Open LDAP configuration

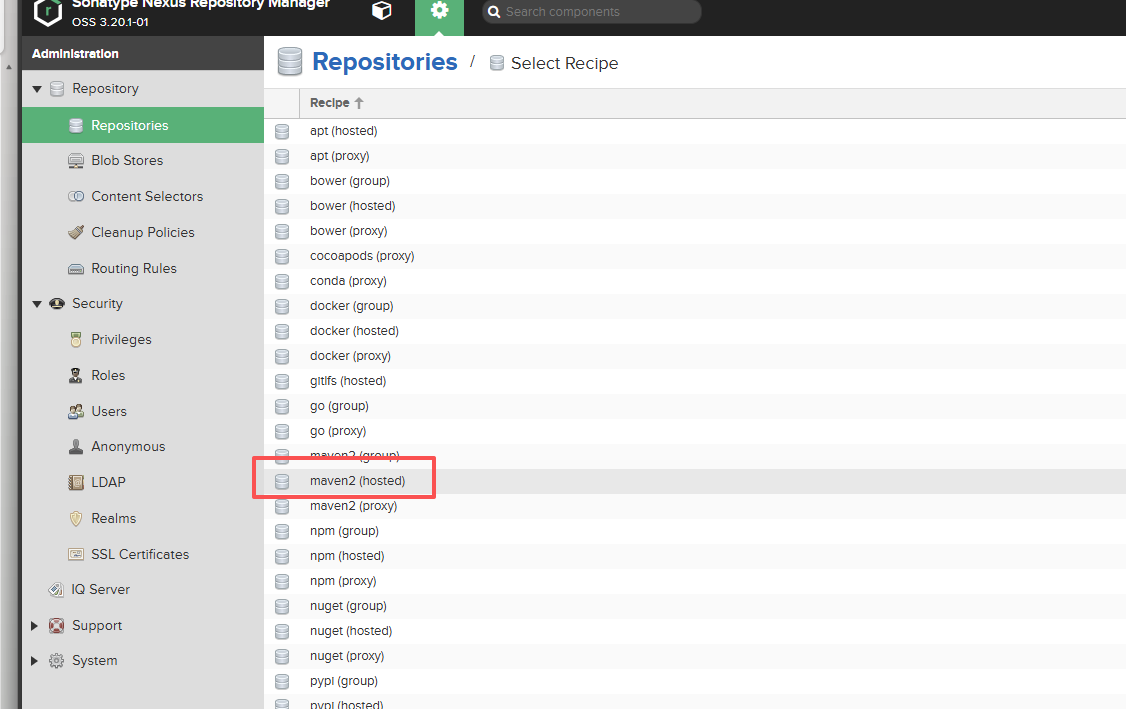click(108, 483)
